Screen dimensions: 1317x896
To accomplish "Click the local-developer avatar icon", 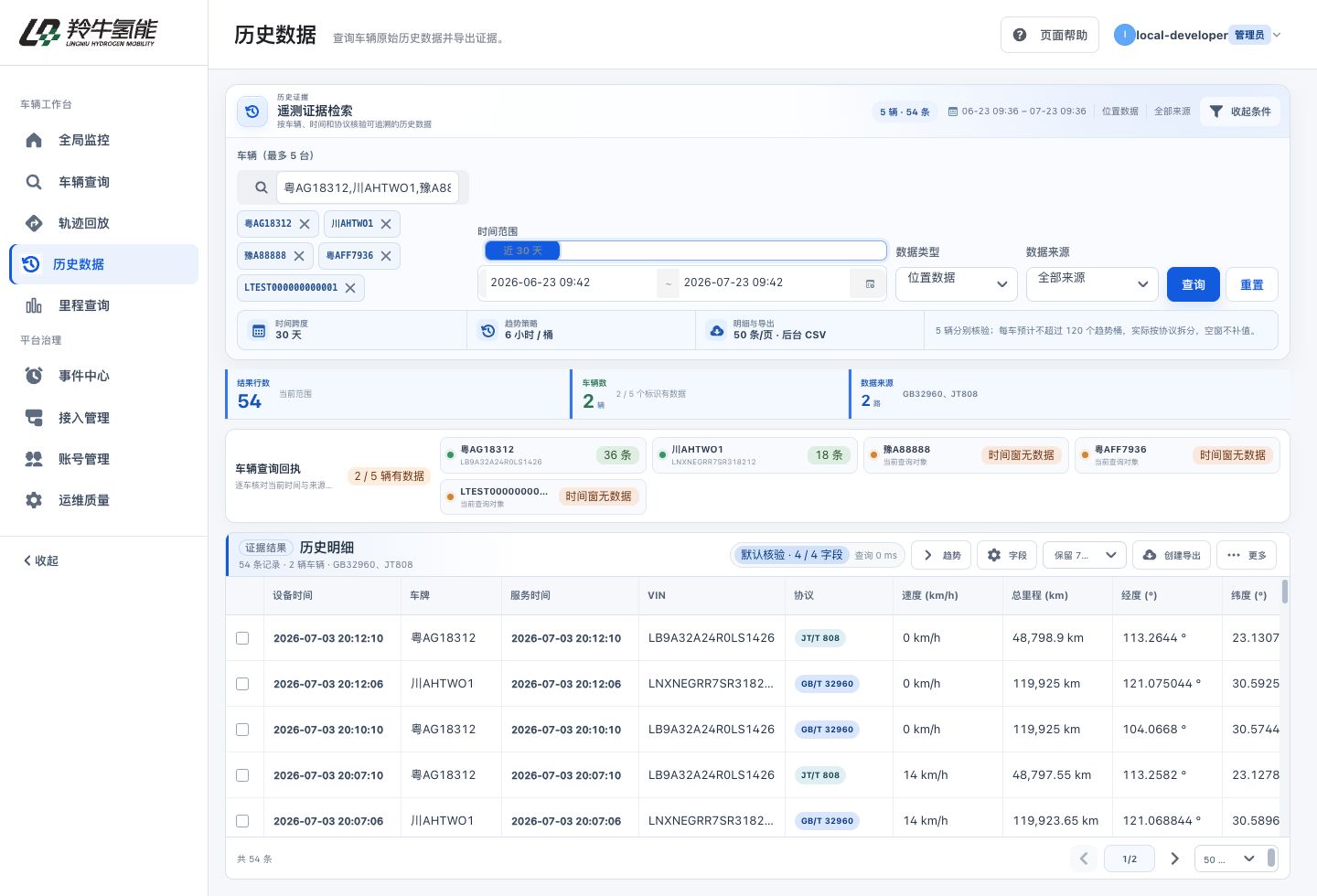I will pos(1124,35).
